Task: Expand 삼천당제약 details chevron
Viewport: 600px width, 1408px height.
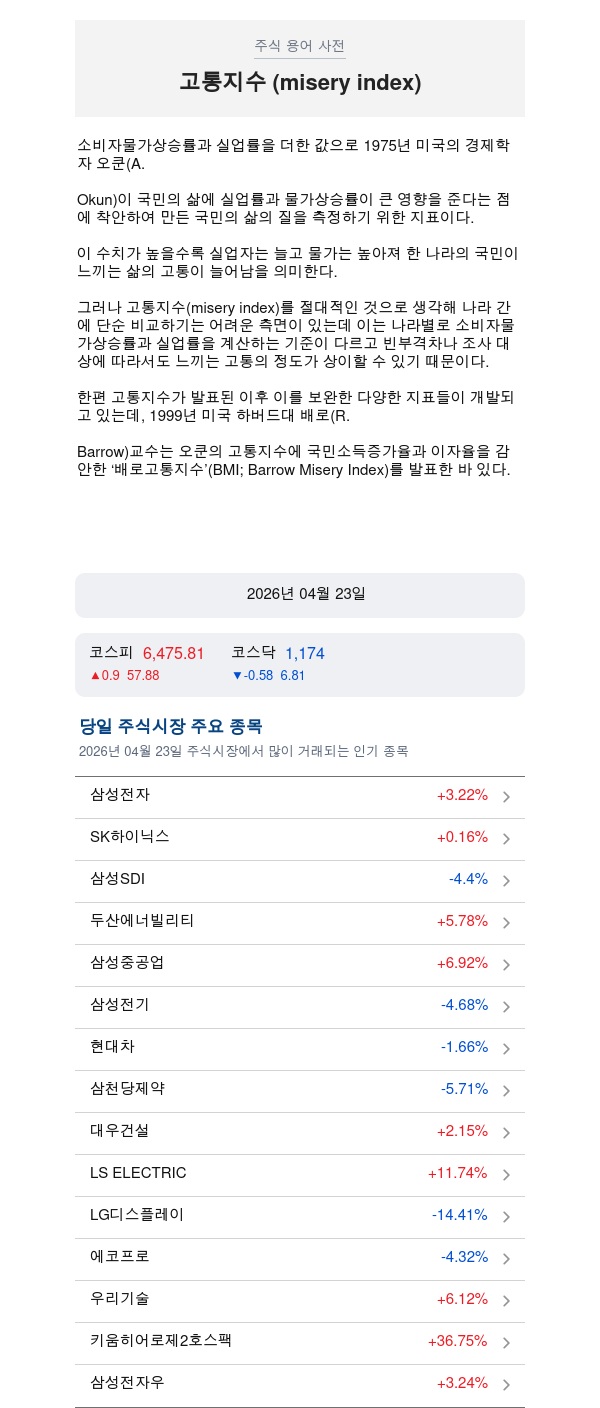Action: click(506, 1091)
